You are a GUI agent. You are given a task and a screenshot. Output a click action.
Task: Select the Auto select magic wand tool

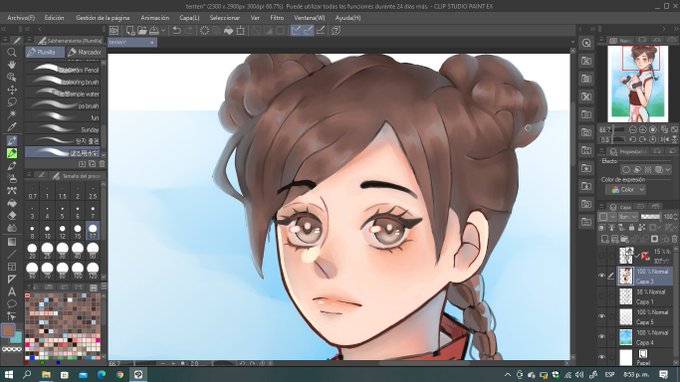pos(12,114)
